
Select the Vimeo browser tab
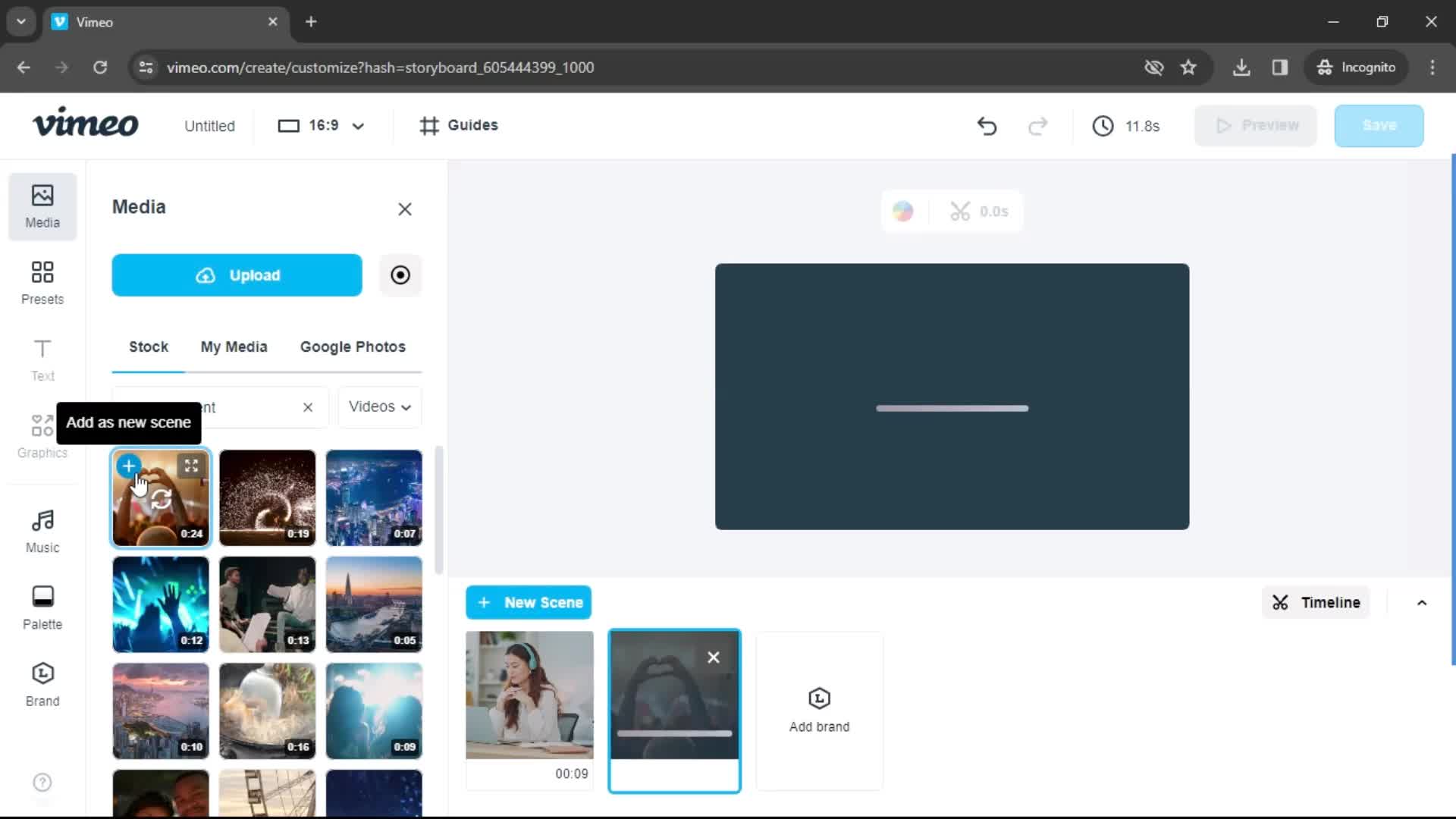click(165, 22)
